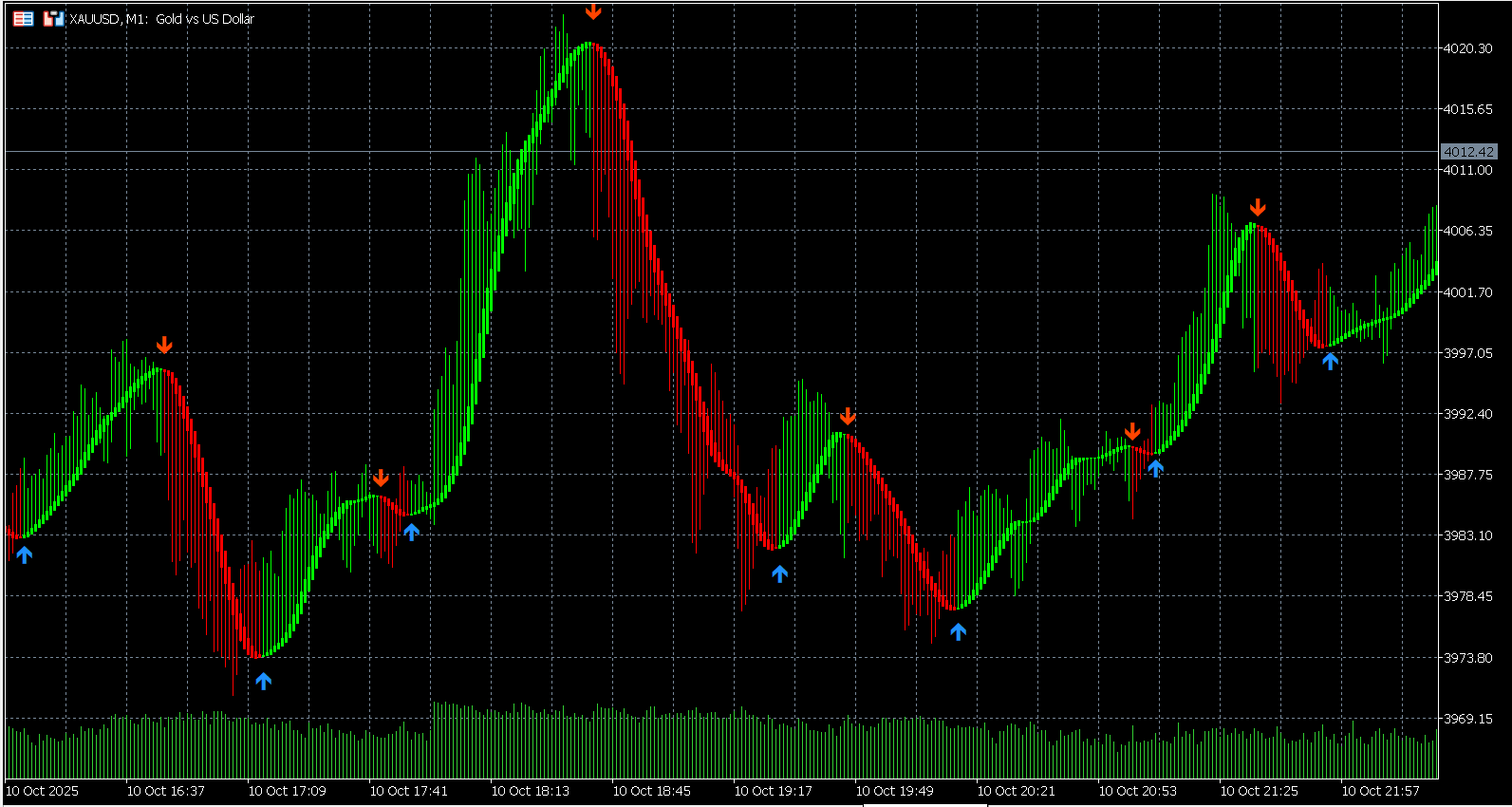The height and width of the screenshot is (807, 1512).
Task: Click the blue buy arrow under the 3978 low
Action: [x=958, y=631]
